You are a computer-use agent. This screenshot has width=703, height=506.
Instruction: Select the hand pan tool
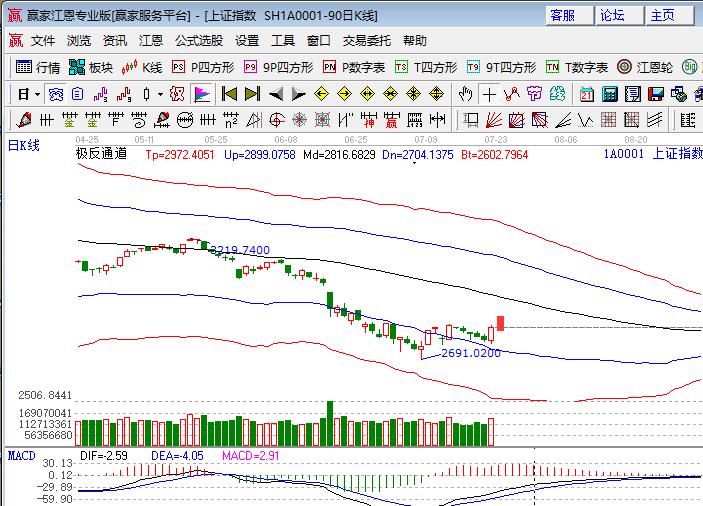(465, 94)
